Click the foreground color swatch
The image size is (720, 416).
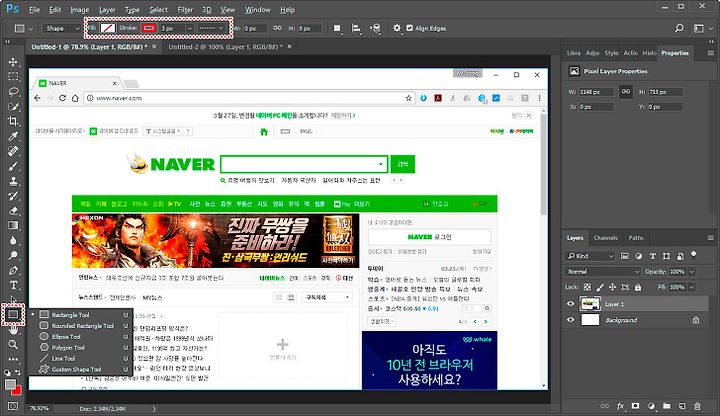(x=10, y=385)
